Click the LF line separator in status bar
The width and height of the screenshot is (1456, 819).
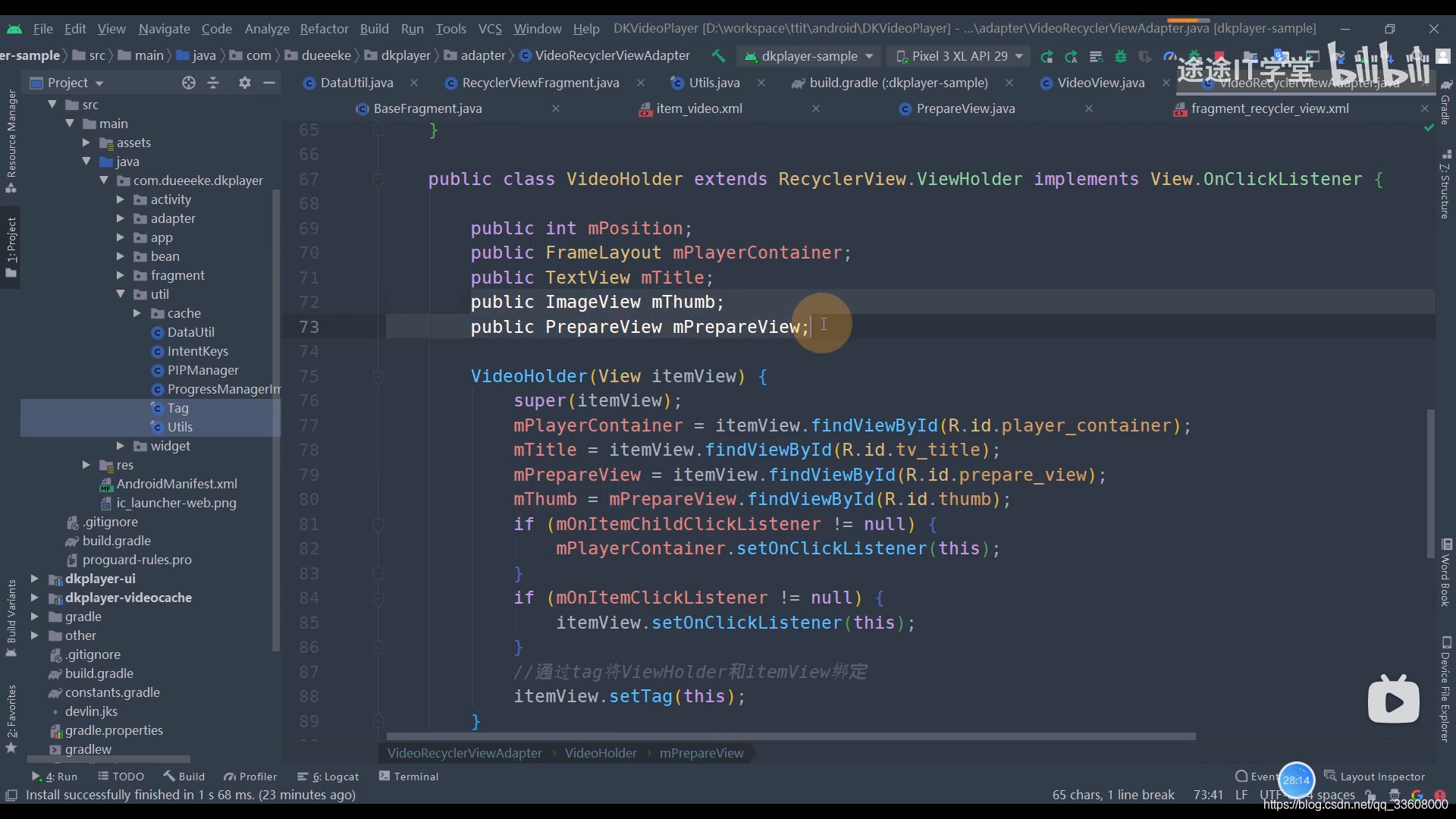1241,795
